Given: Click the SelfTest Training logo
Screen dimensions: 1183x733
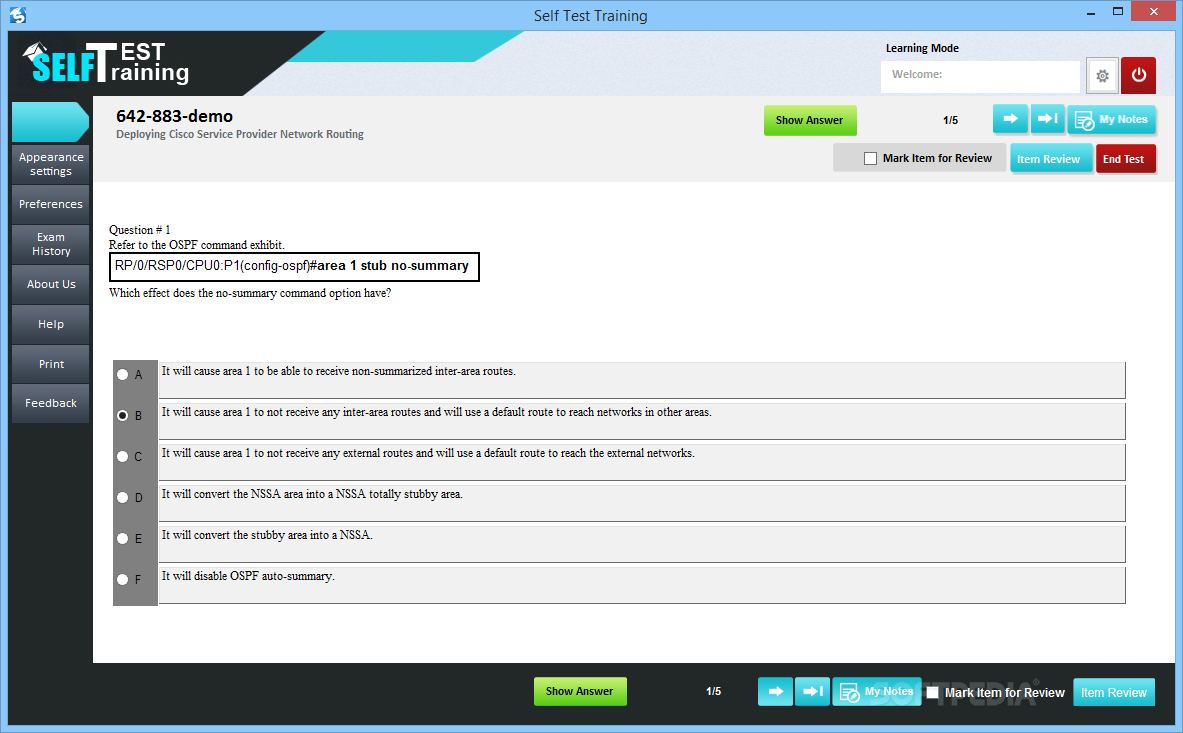Looking at the screenshot, I should (x=106, y=63).
